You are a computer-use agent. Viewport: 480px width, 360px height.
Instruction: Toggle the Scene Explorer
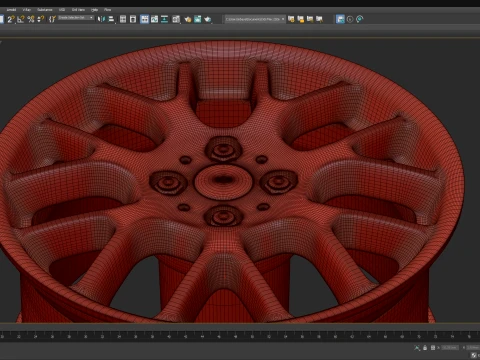click(123, 19)
